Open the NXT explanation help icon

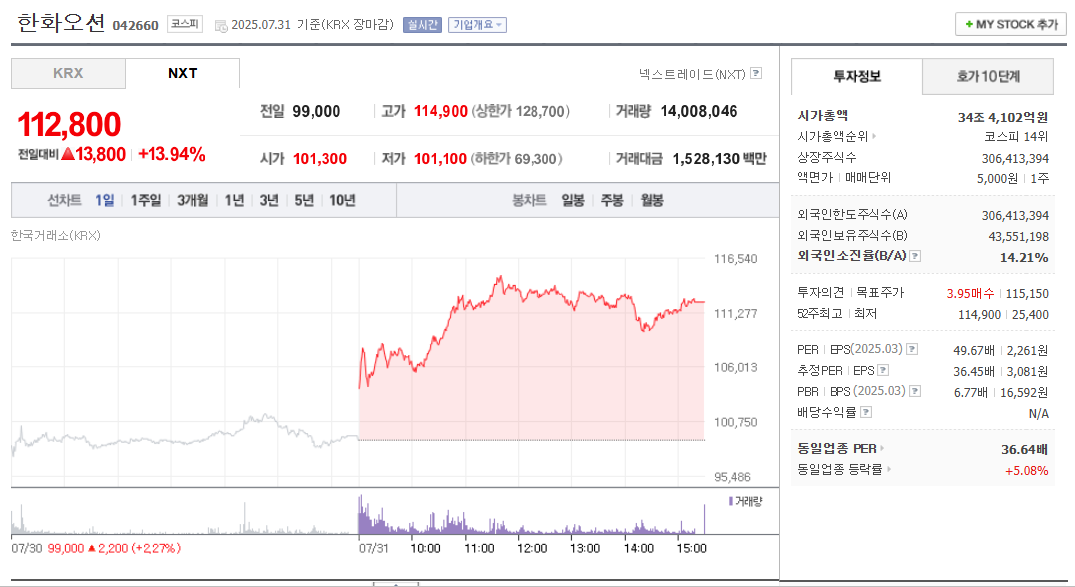click(x=757, y=73)
